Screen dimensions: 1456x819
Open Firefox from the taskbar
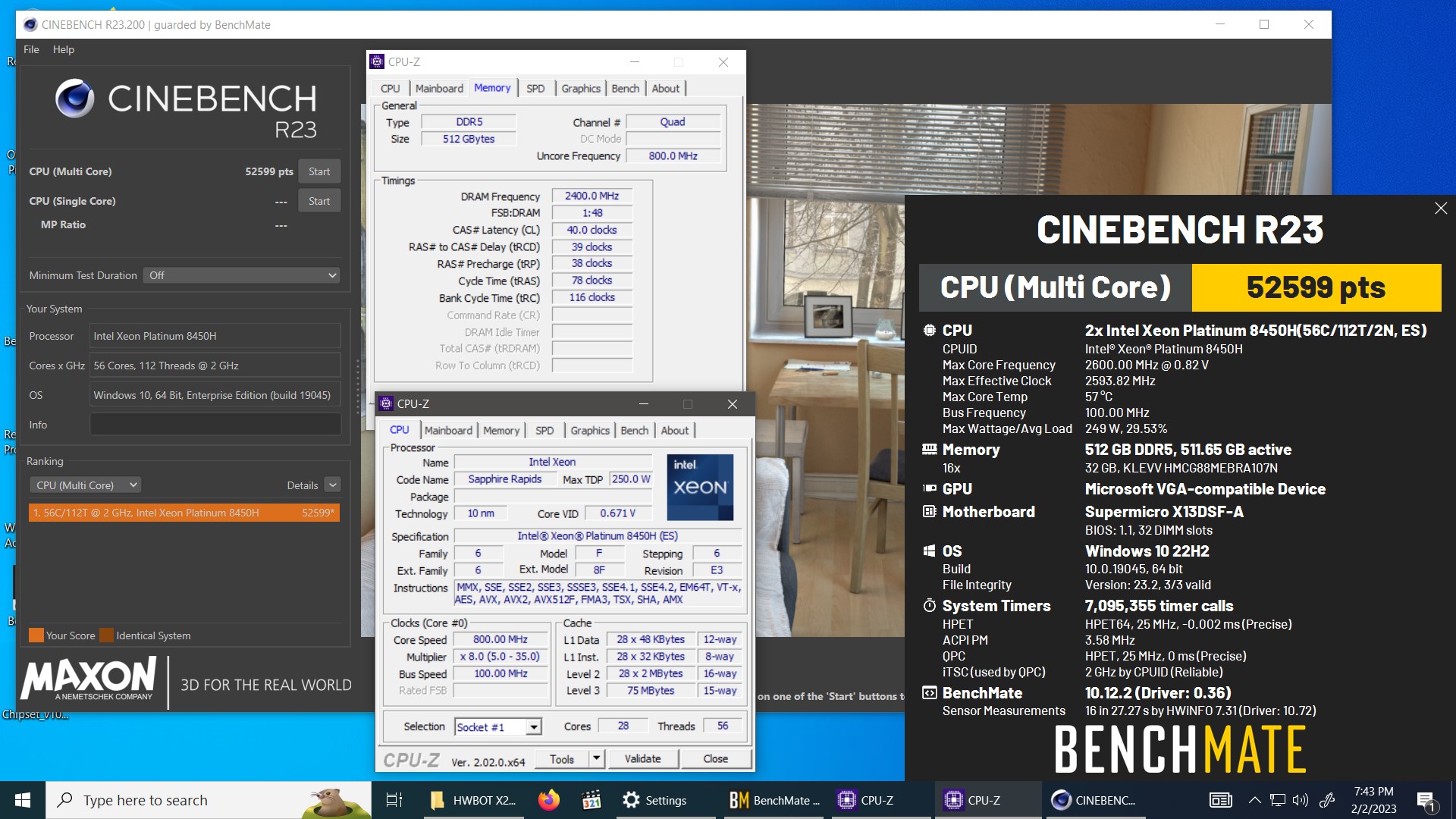[548, 800]
